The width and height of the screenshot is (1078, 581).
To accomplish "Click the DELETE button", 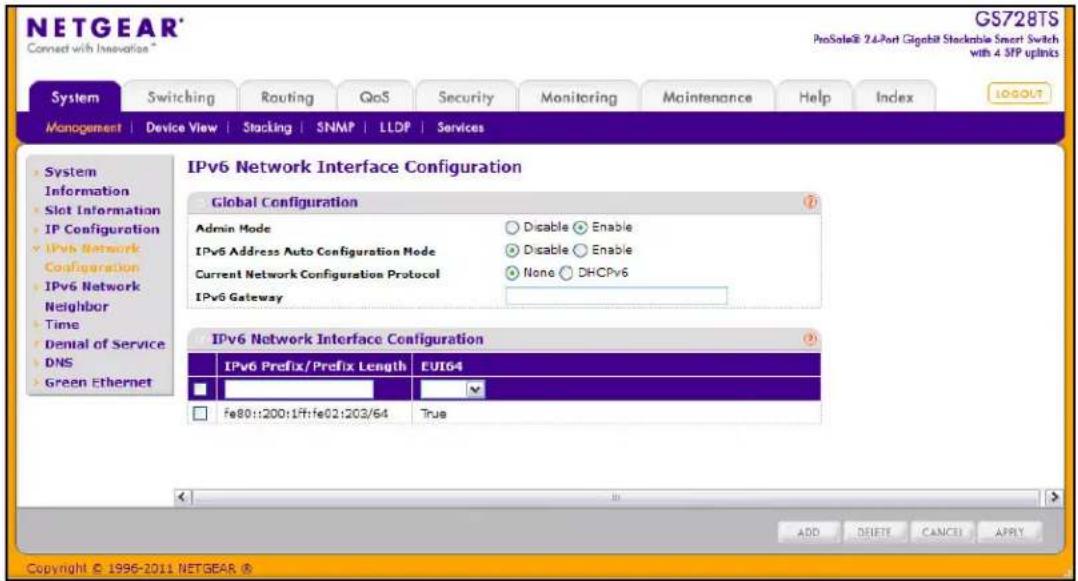I will click(874, 532).
